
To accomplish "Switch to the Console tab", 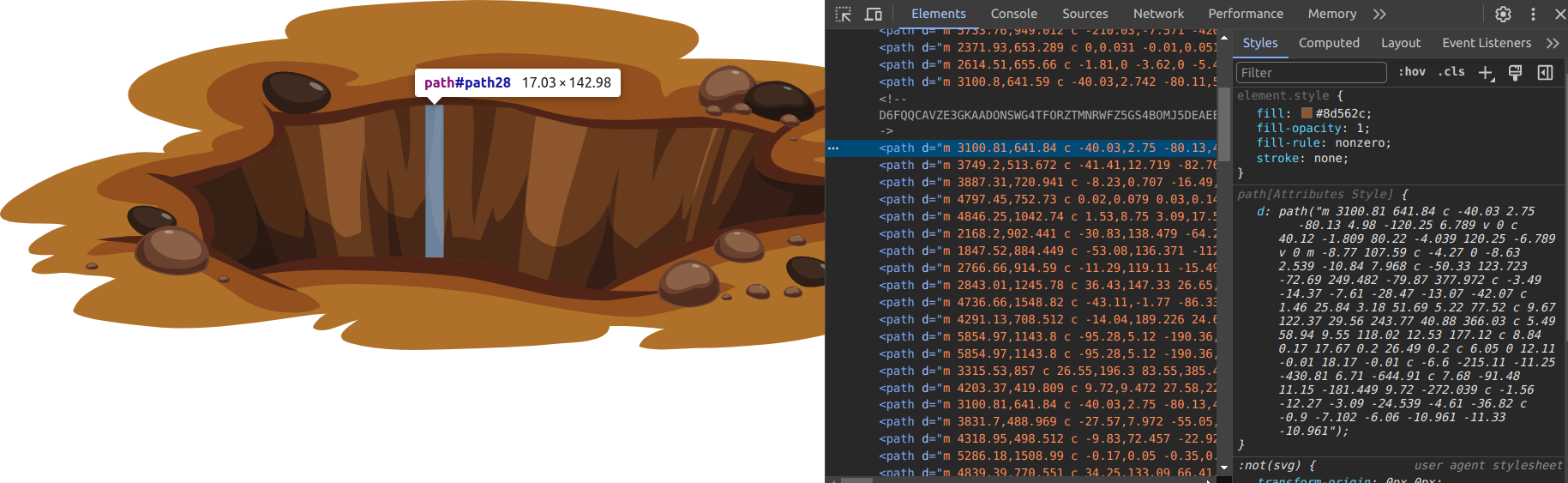I will pos(1013,14).
